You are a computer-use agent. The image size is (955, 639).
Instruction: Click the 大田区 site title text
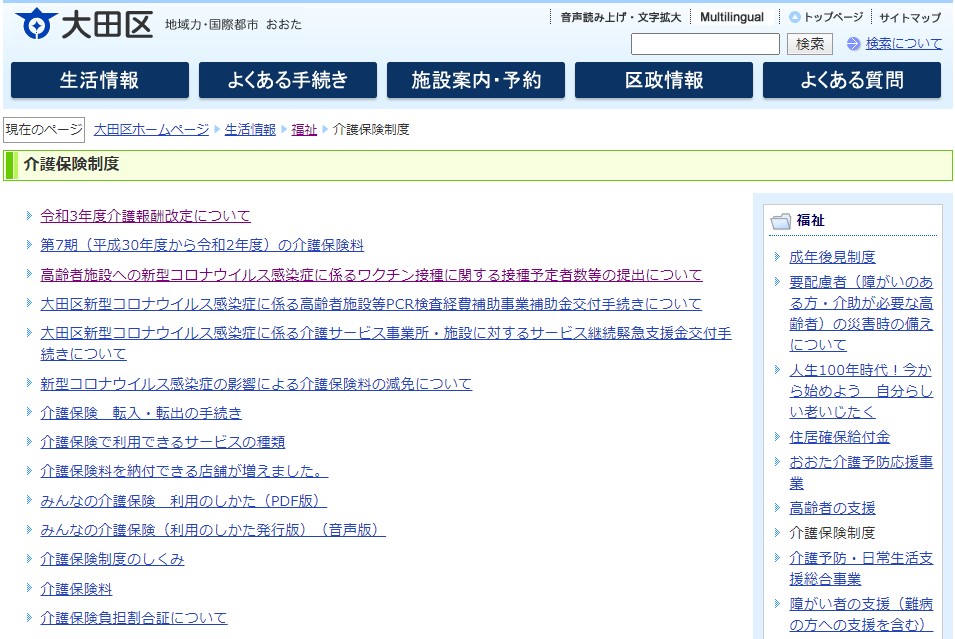tap(107, 24)
